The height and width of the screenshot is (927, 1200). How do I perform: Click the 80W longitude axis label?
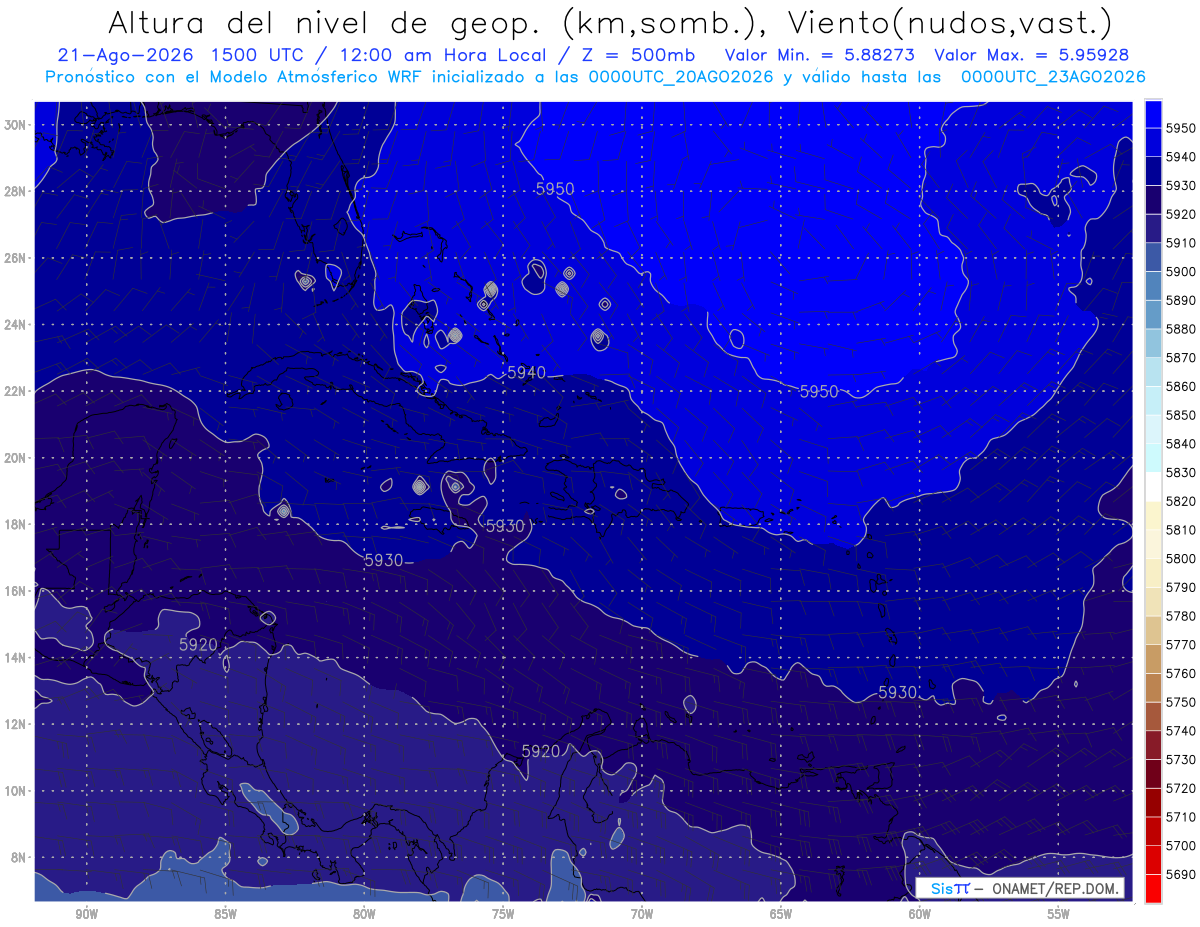pyautogui.click(x=364, y=914)
